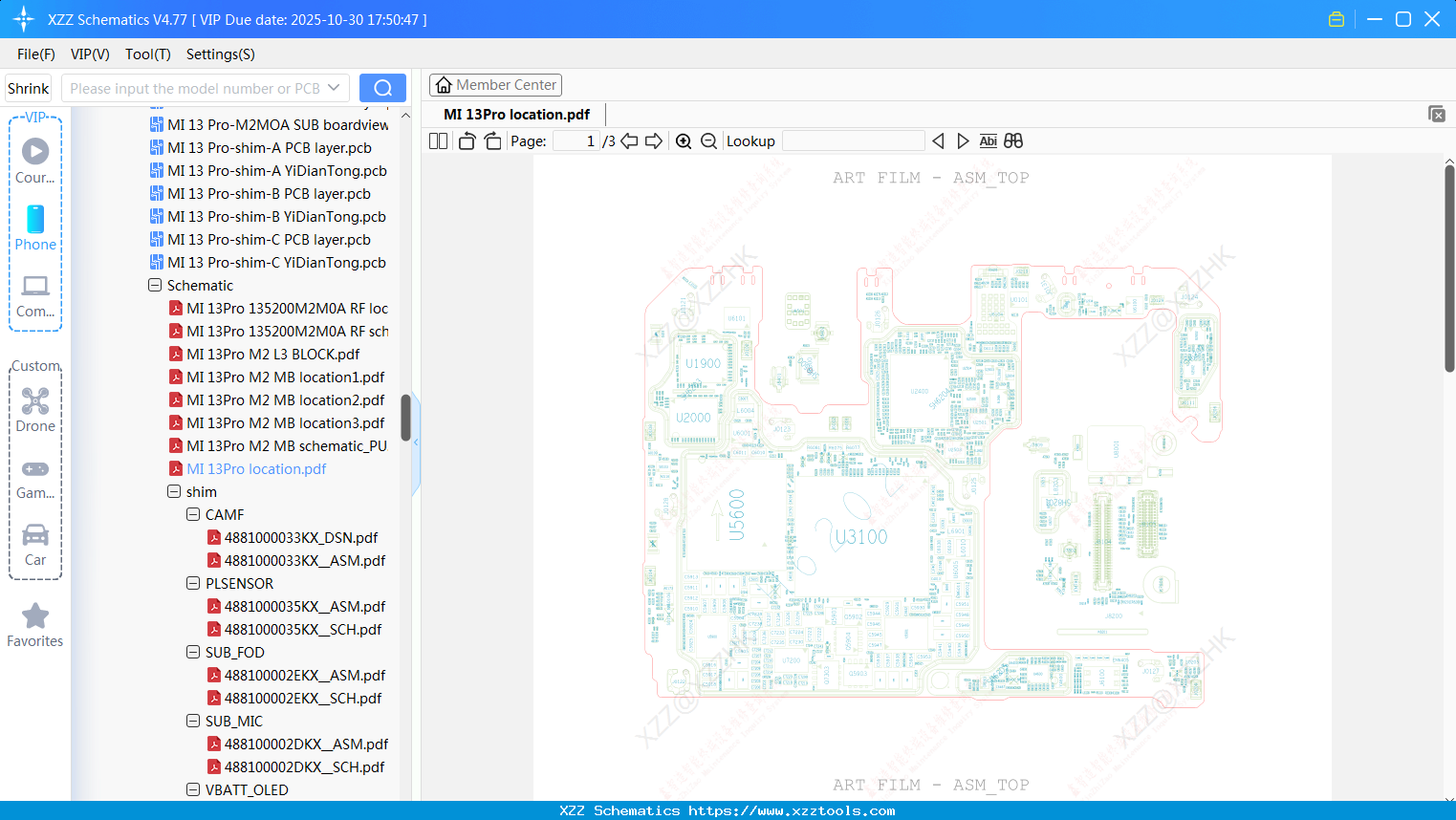Click the Abi text highlight icon

tap(988, 140)
